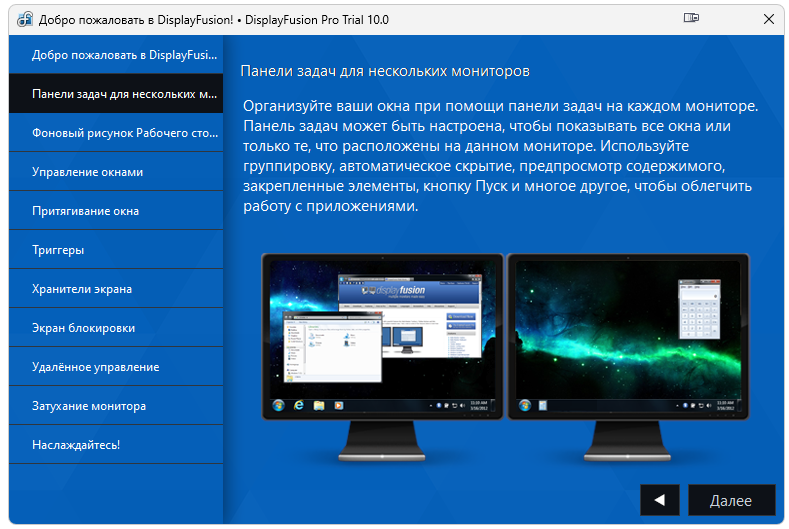Close the DisplayFusion welcome window
Screen dimensions: 789x529
coord(768,19)
